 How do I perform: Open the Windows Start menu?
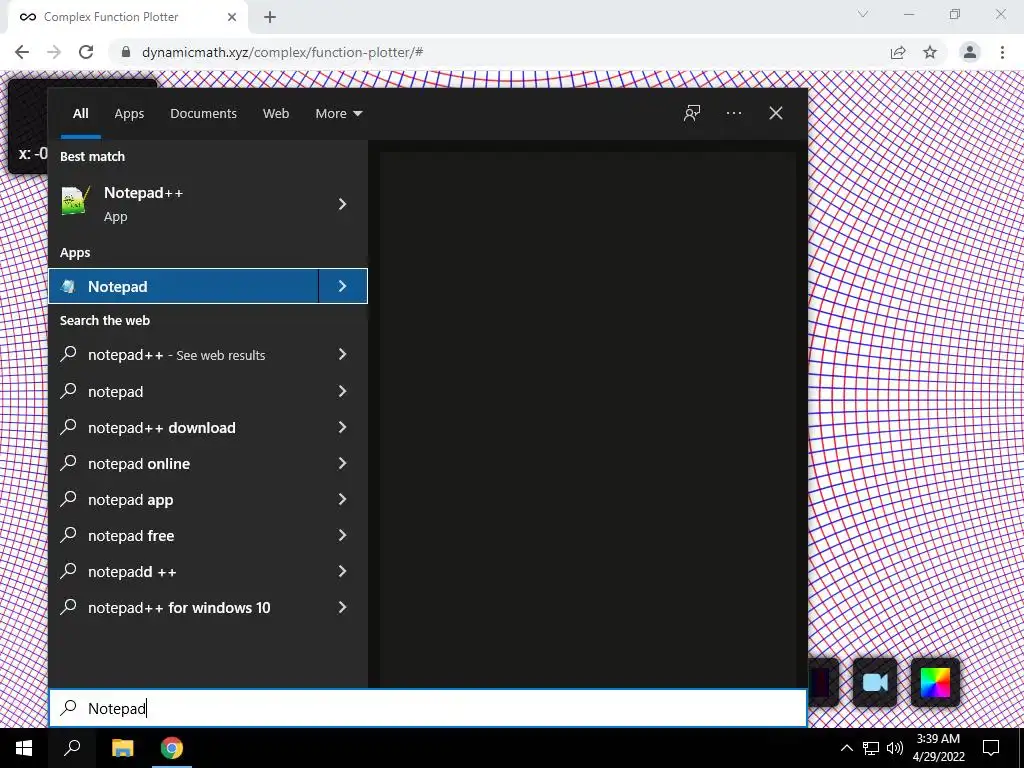pyautogui.click(x=24, y=748)
